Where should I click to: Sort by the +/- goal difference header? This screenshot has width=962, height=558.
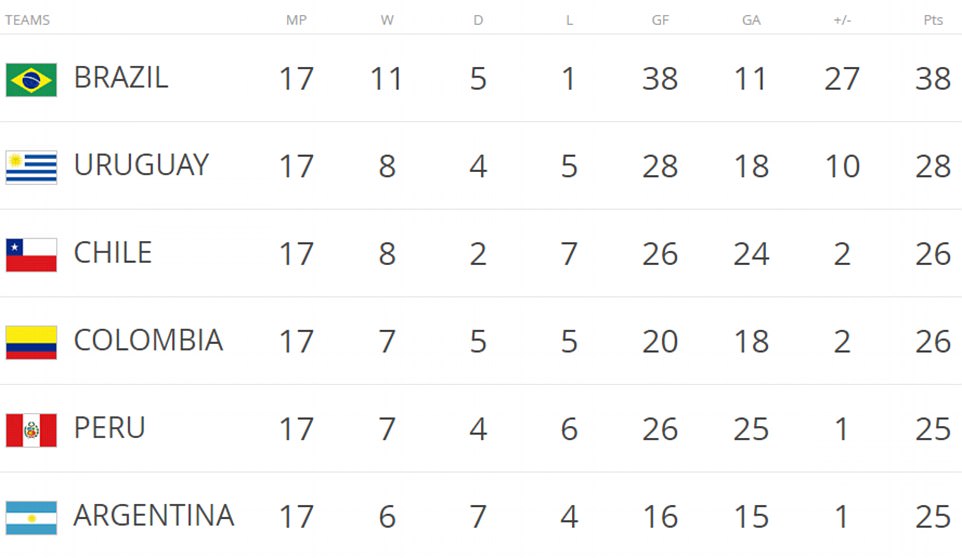pyautogui.click(x=841, y=20)
